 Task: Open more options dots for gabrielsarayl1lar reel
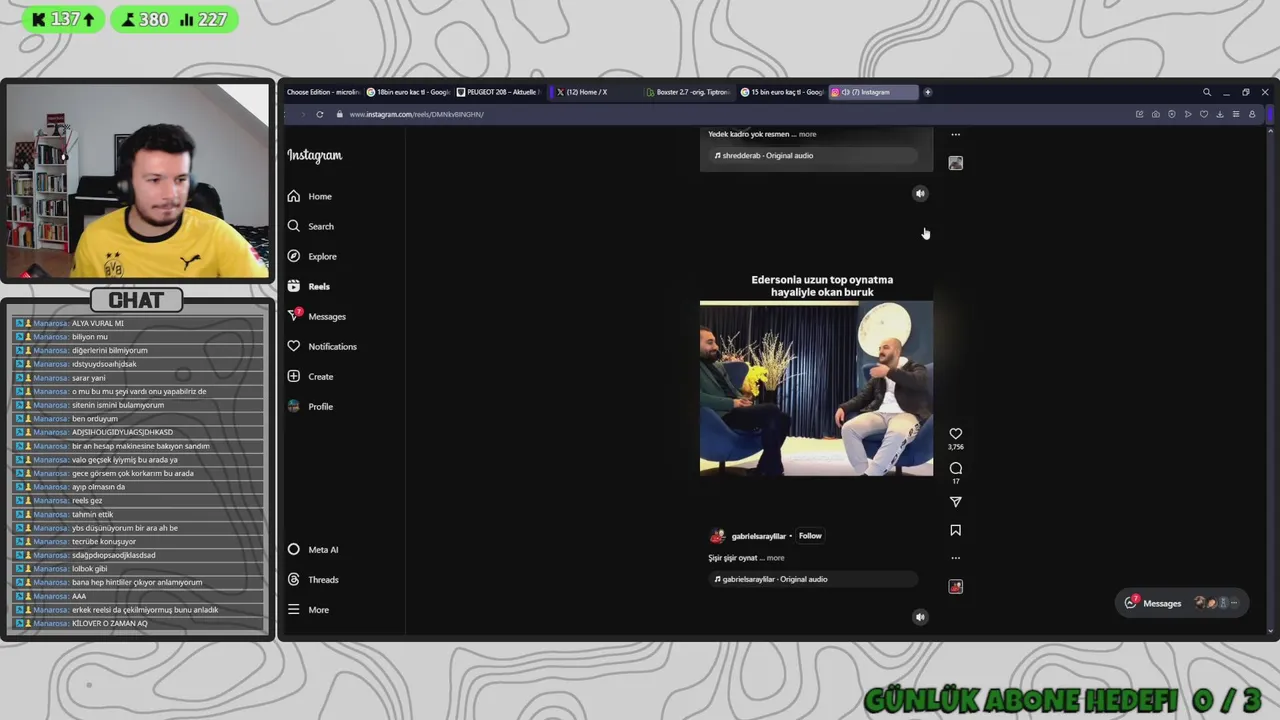[x=955, y=558]
